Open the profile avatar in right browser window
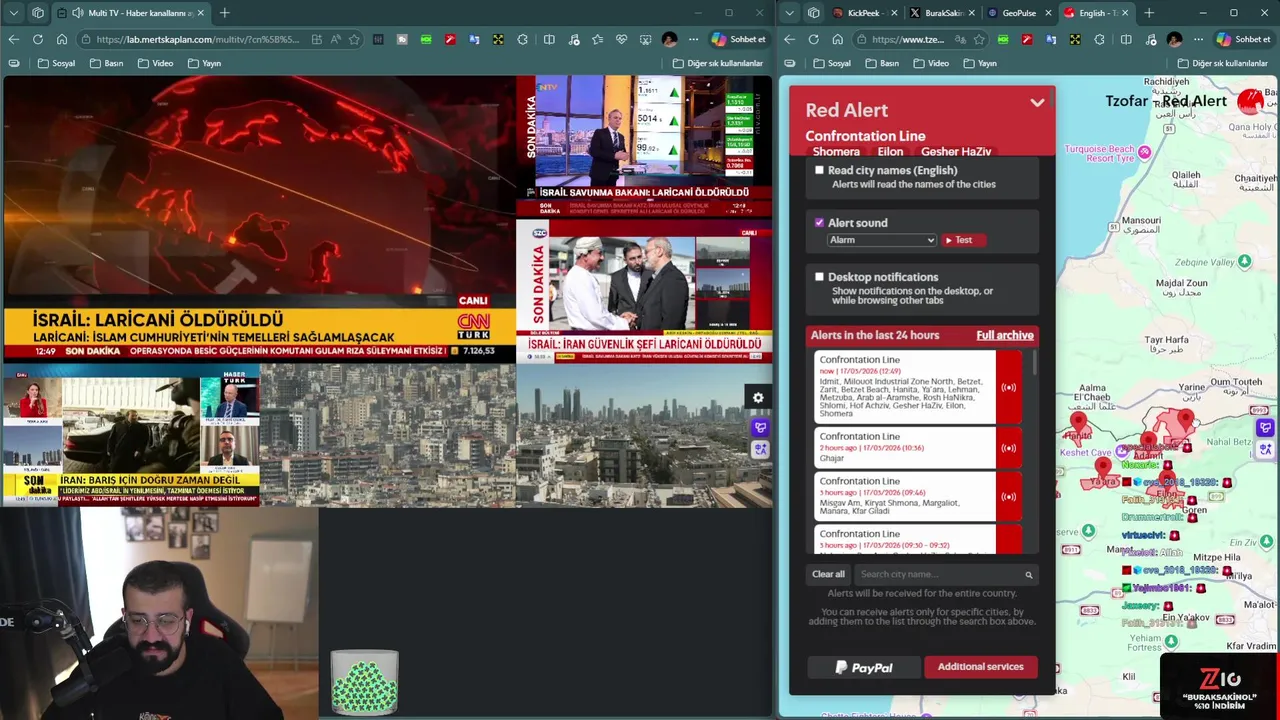The width and height of the screenshot is (1280, 720). [x=1174, y=39]
